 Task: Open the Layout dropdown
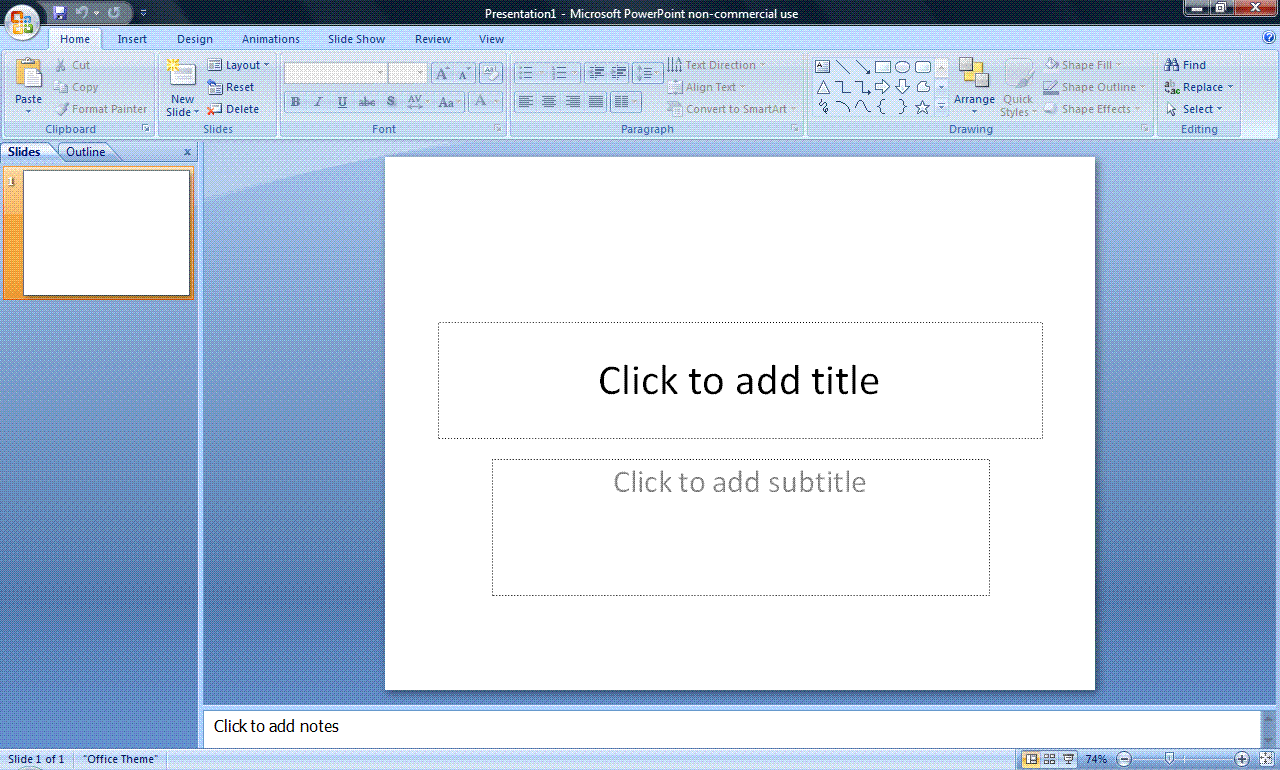click(239, 65)
